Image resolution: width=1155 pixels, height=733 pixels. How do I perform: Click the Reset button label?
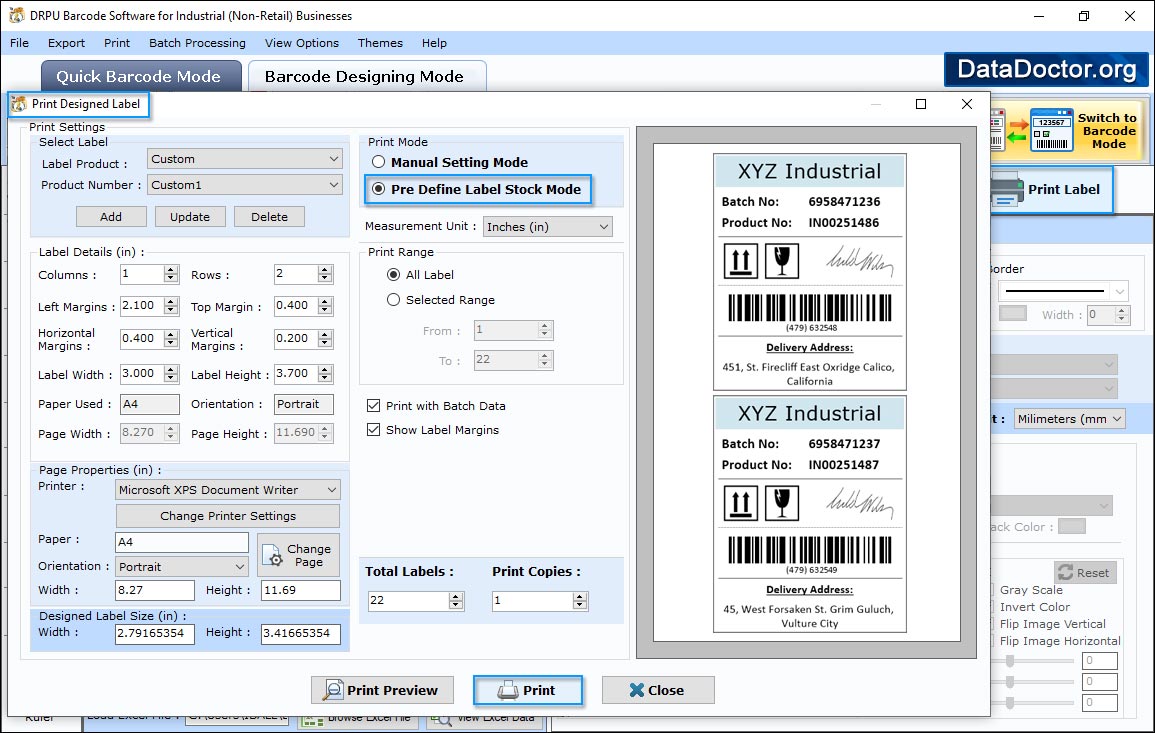pos(1092,572)
